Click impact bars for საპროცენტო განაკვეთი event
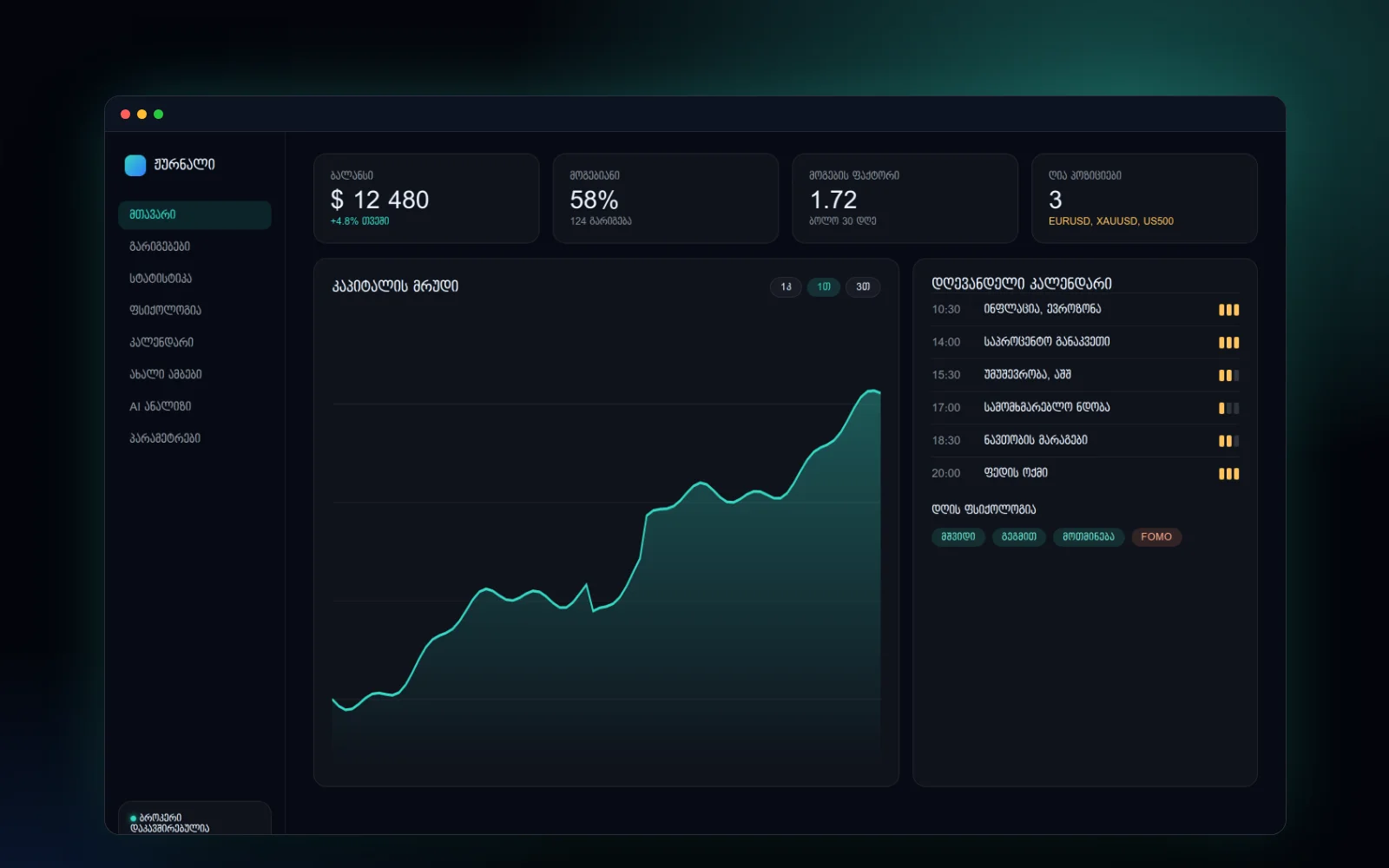Image resolution: width=1389 pixels, height=868 pixels. pos(1228,343)
